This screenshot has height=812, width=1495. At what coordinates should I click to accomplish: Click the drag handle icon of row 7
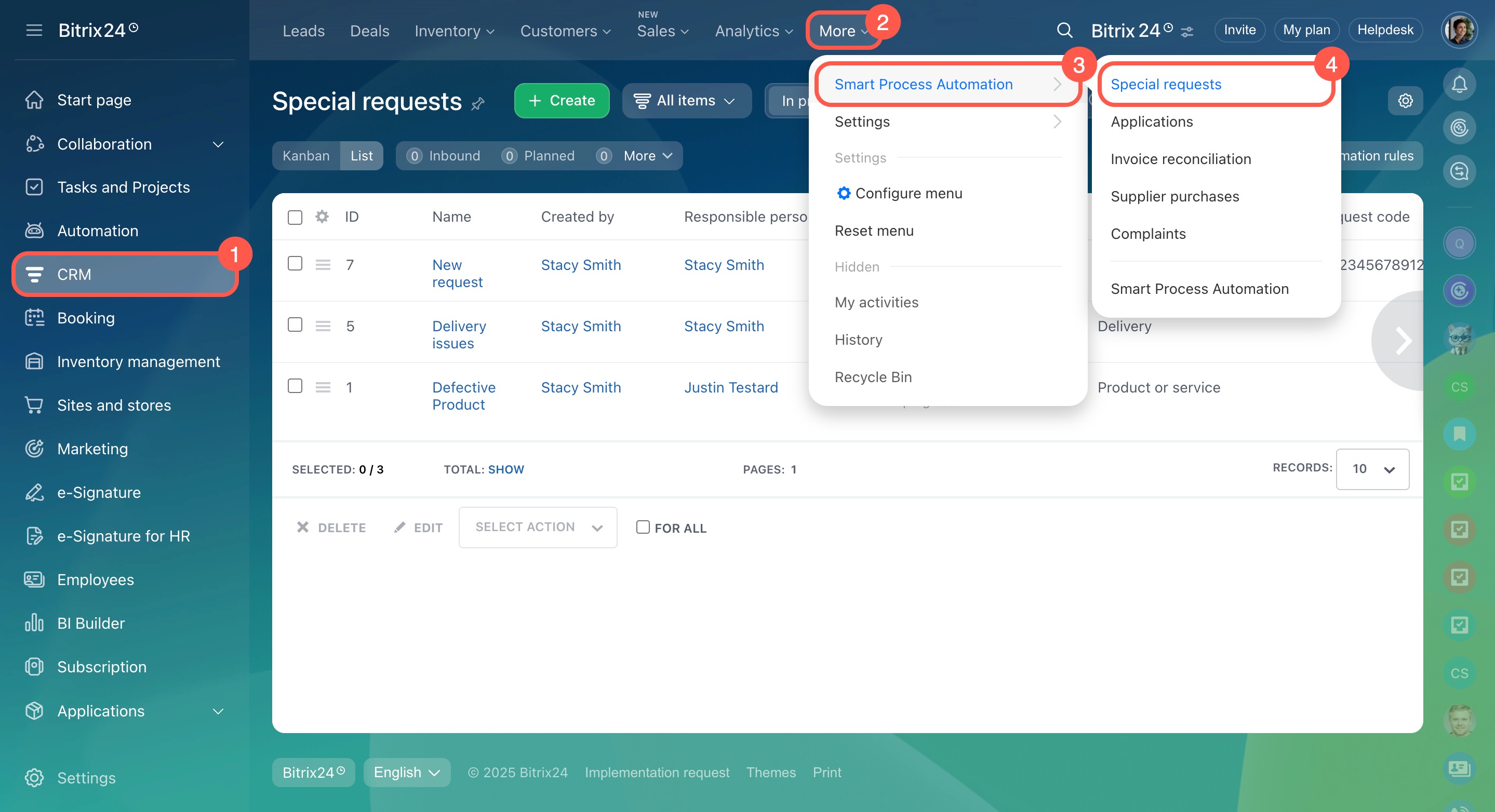coord(323,265)
